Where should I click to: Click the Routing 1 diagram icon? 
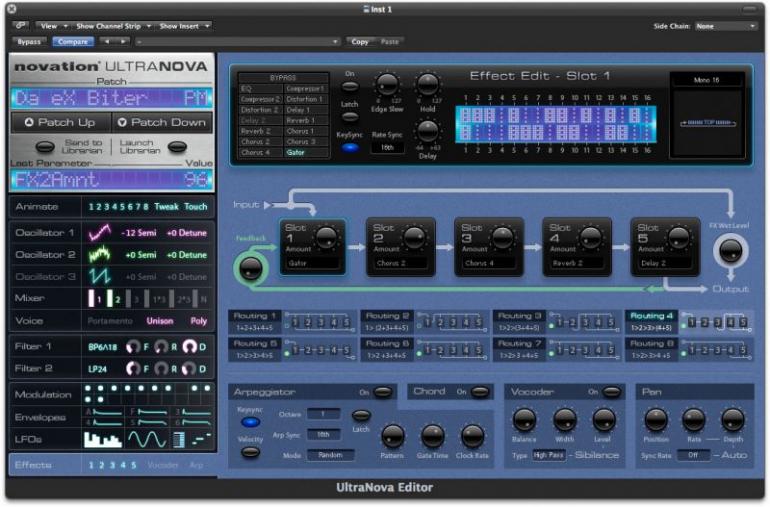[x=320, y=322]
